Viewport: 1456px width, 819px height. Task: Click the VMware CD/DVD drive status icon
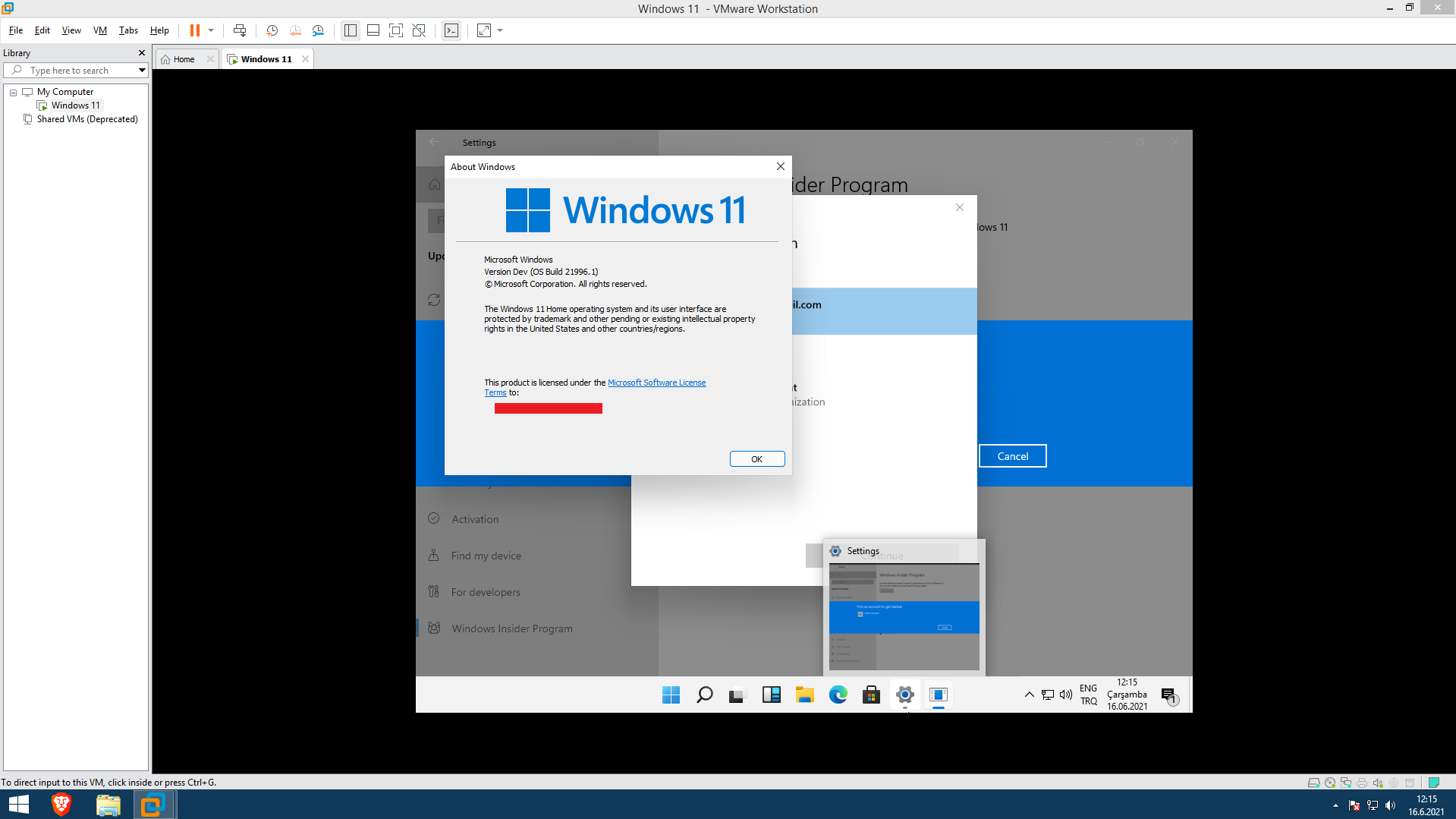click(x=1329, y=783)
